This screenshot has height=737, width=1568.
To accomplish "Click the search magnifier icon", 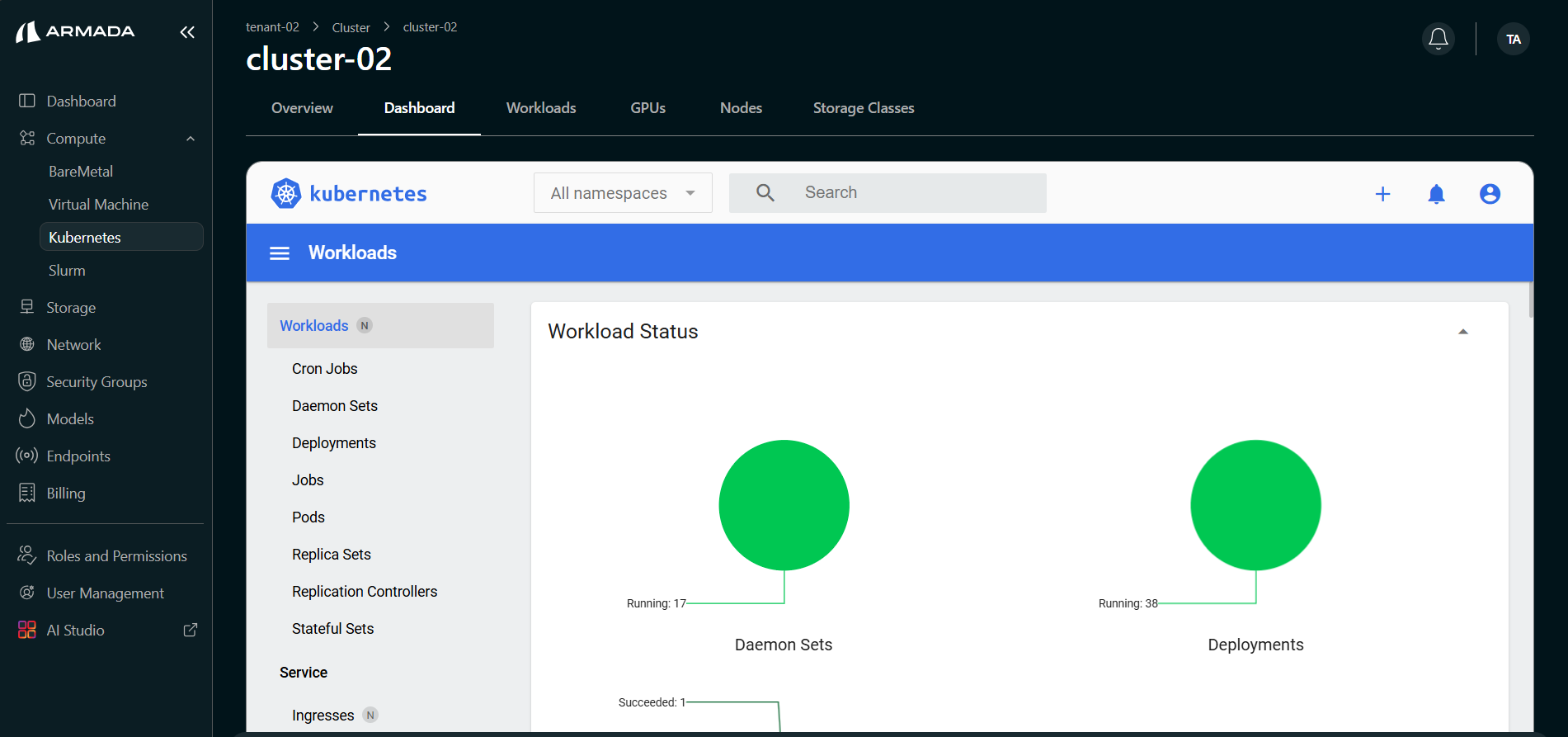I will [765, 192].
